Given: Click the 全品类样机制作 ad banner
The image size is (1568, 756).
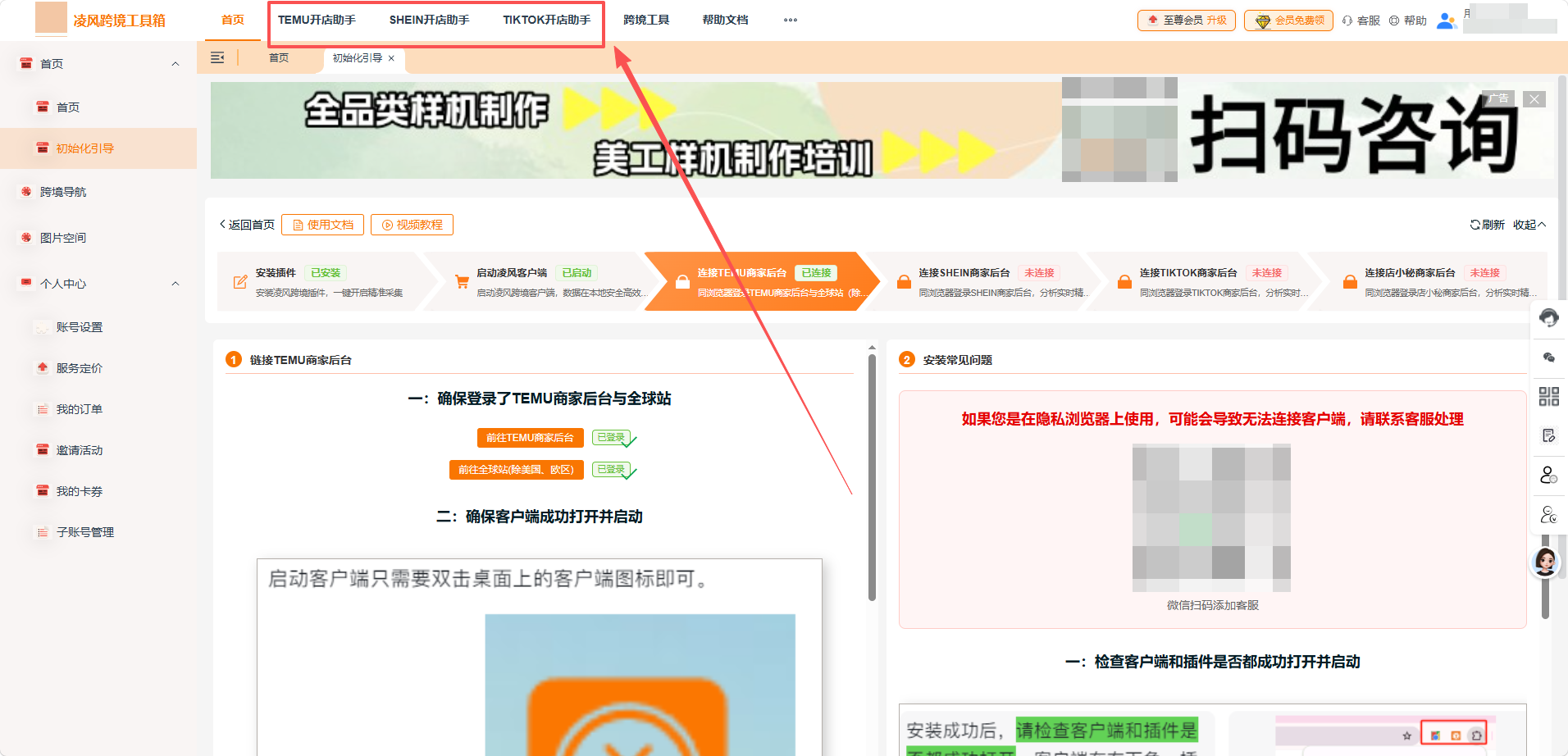Looking at the screenshot, I should [882, 130].
